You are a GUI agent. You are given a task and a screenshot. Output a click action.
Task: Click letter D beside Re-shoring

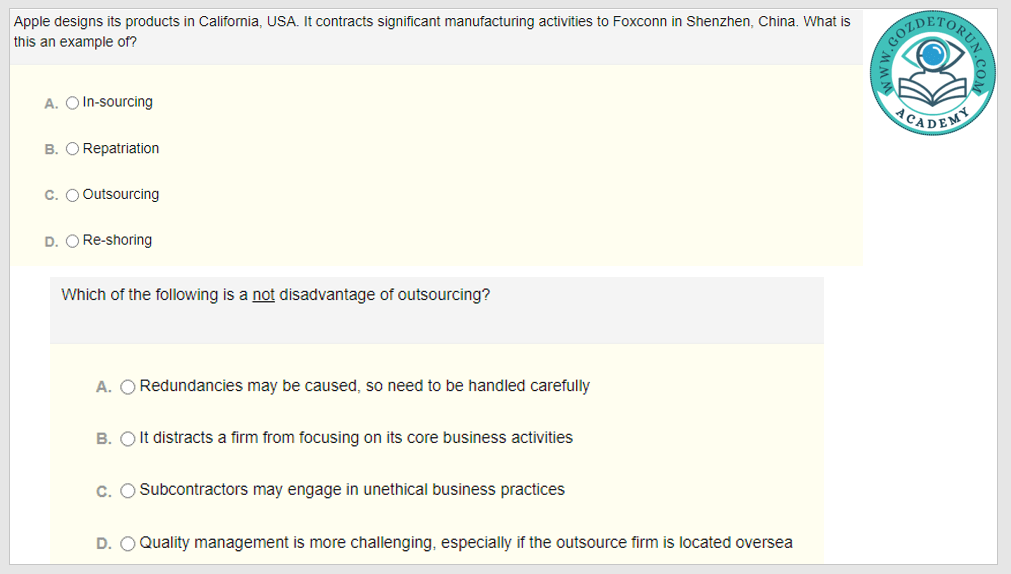[50, 241]
